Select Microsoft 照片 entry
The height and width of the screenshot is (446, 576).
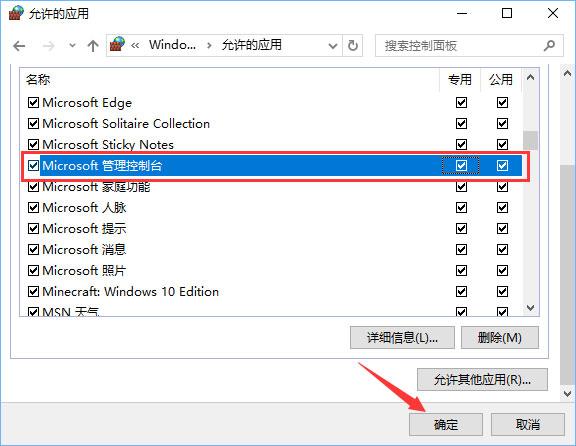[x=84, y=271]
